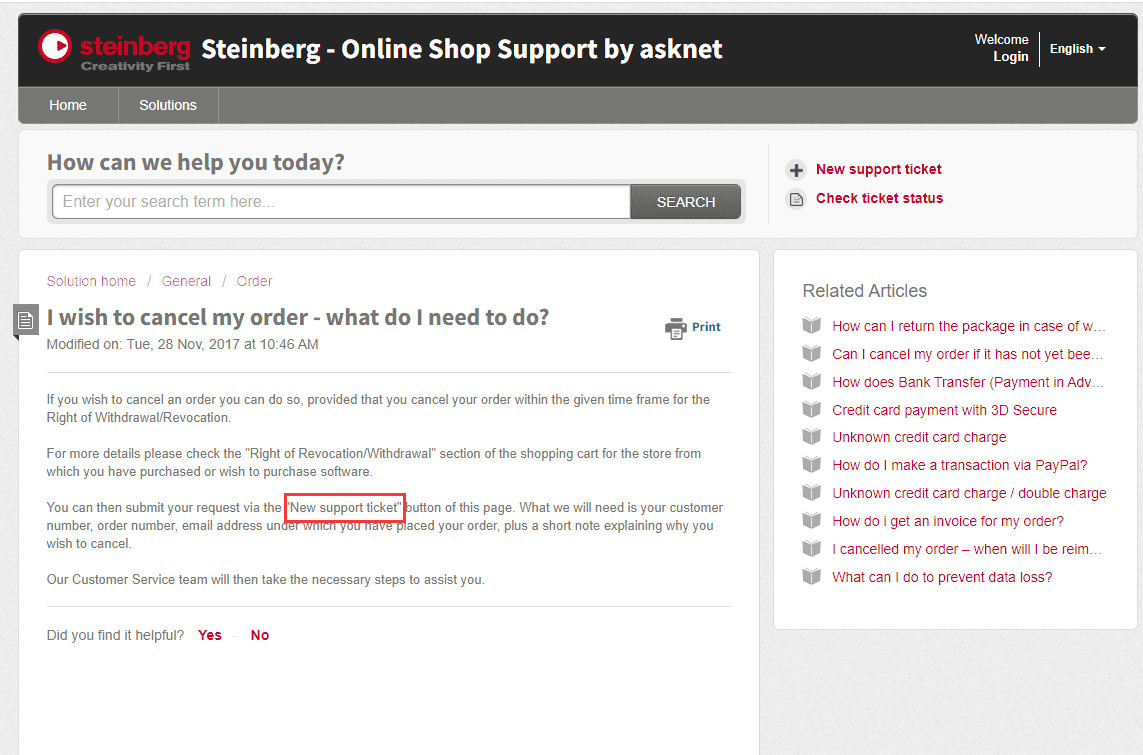Go to the Solution home breadcrumb

pos(91,281)
